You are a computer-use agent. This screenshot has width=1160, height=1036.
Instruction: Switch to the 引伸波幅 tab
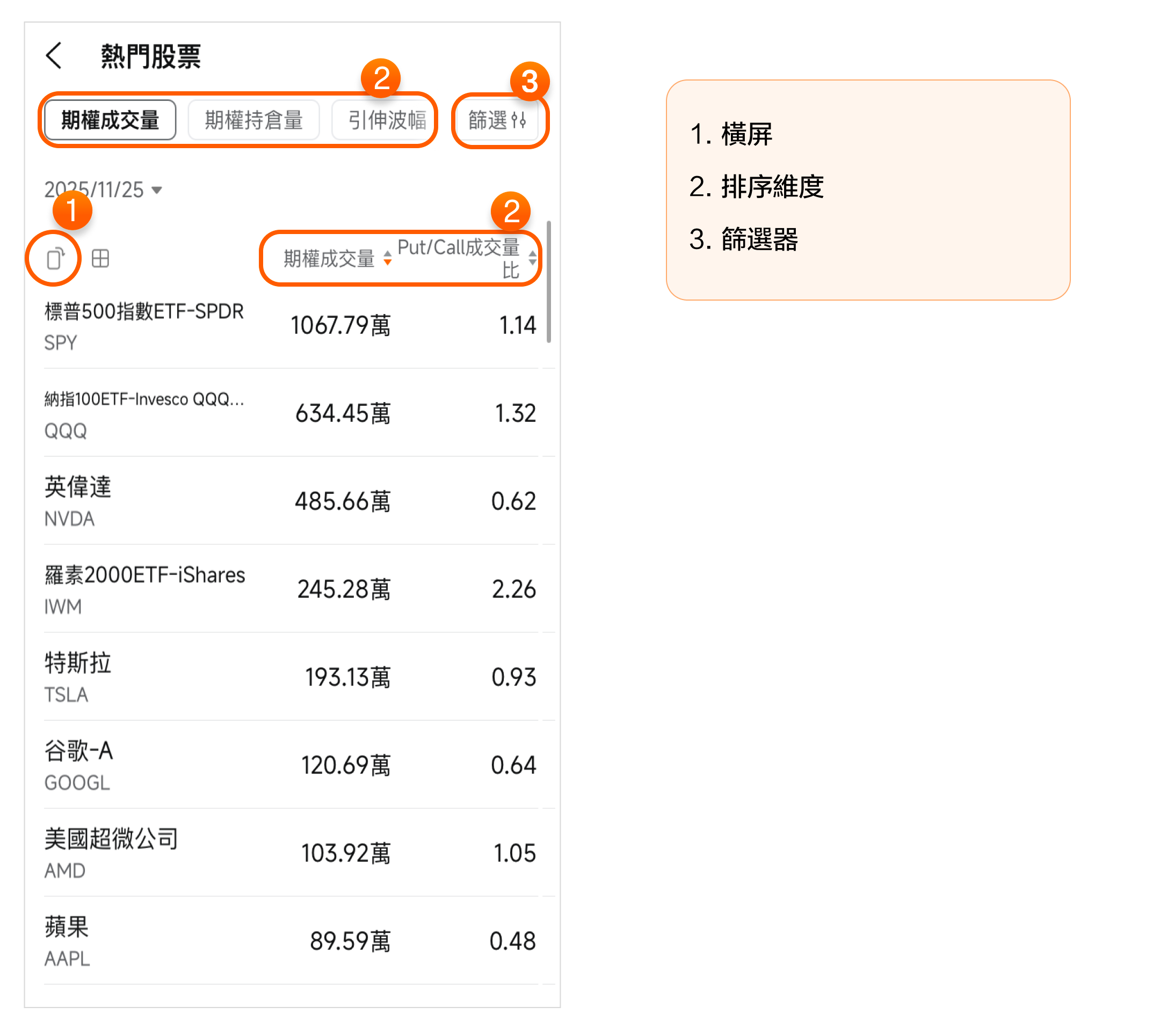[x=387, y=120]
